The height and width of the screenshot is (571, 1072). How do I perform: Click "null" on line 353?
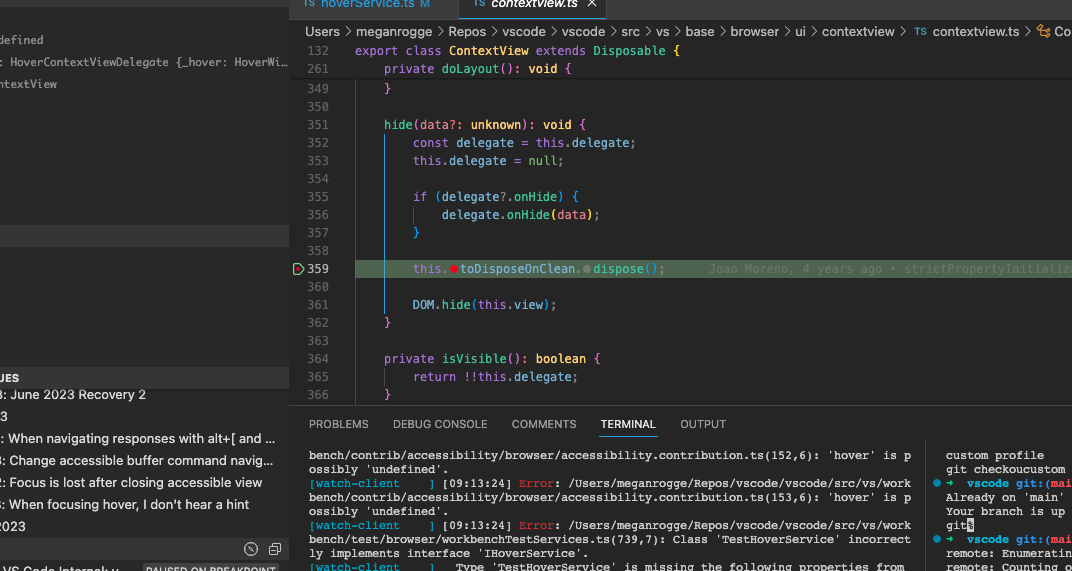542,161
